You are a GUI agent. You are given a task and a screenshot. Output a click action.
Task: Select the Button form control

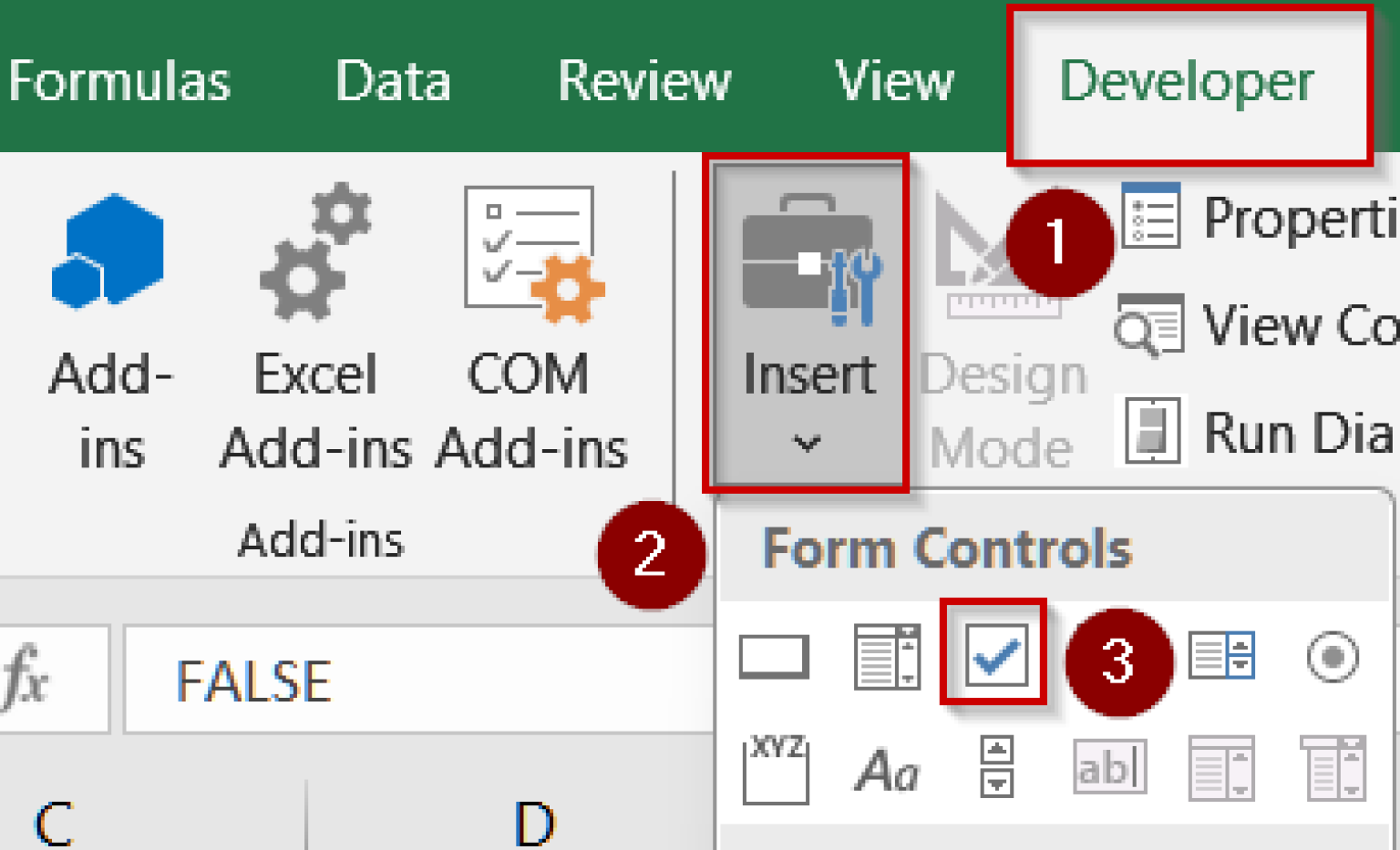coord(774,654)
